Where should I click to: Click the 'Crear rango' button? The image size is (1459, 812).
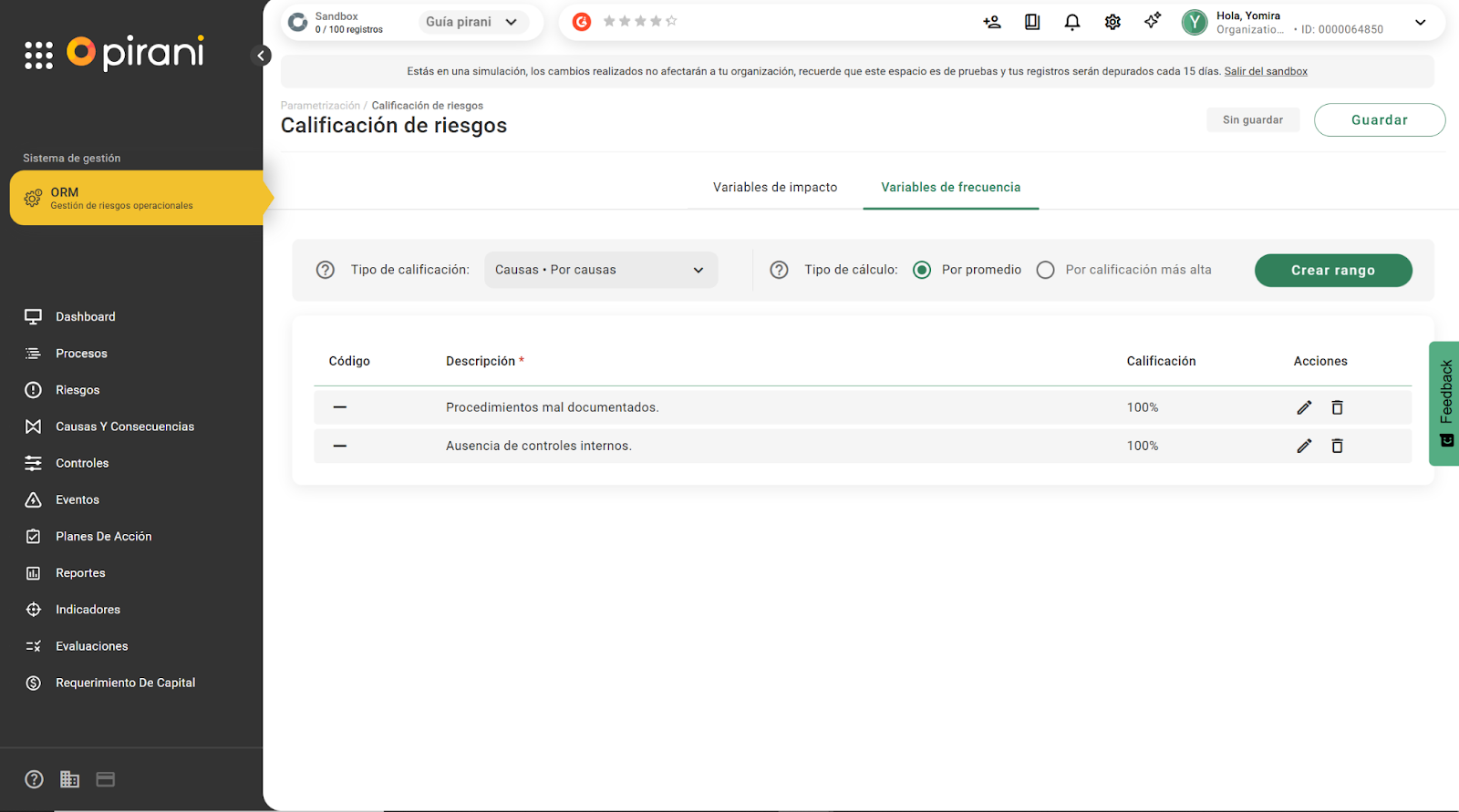coord(1332,271)
